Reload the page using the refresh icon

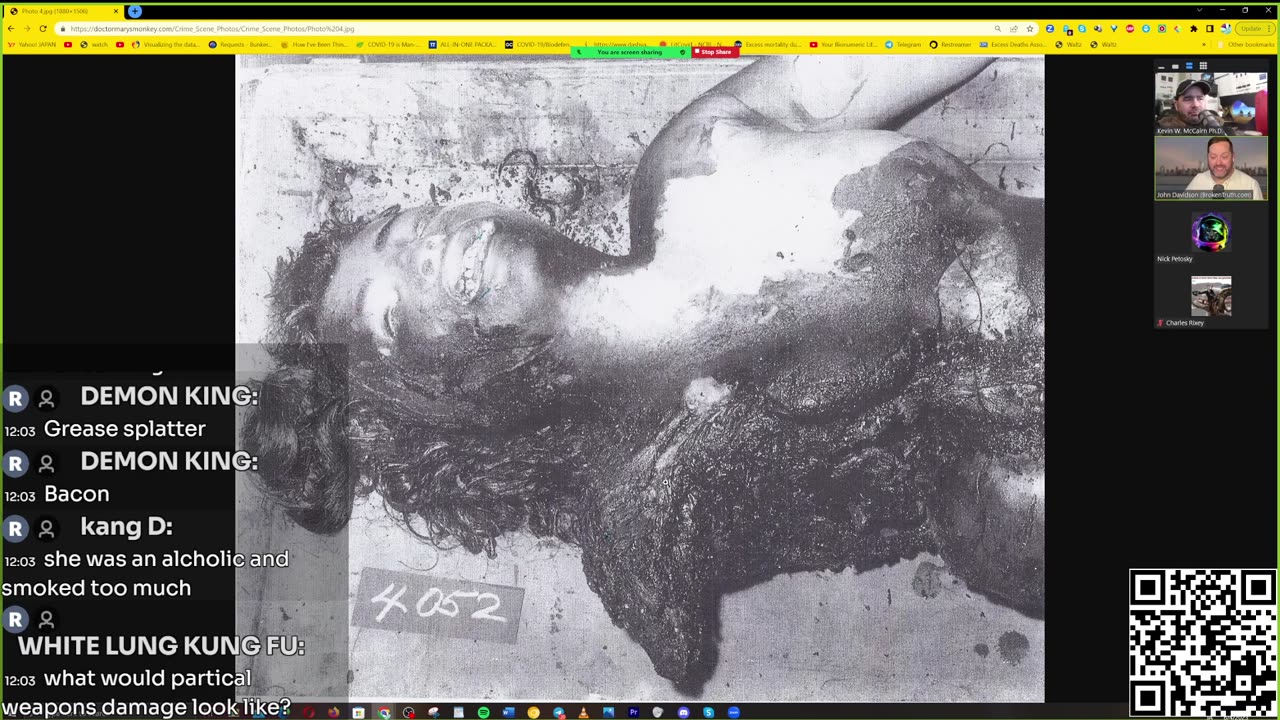point(43,29)
